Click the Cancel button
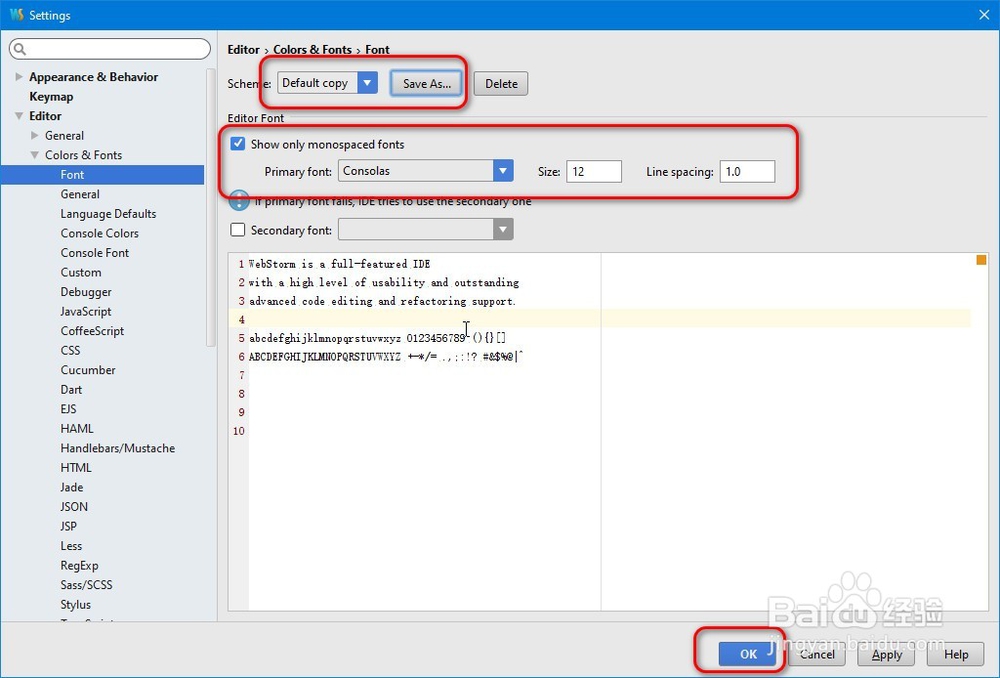The image size is (1000, 678). click(x=816, y=654)
